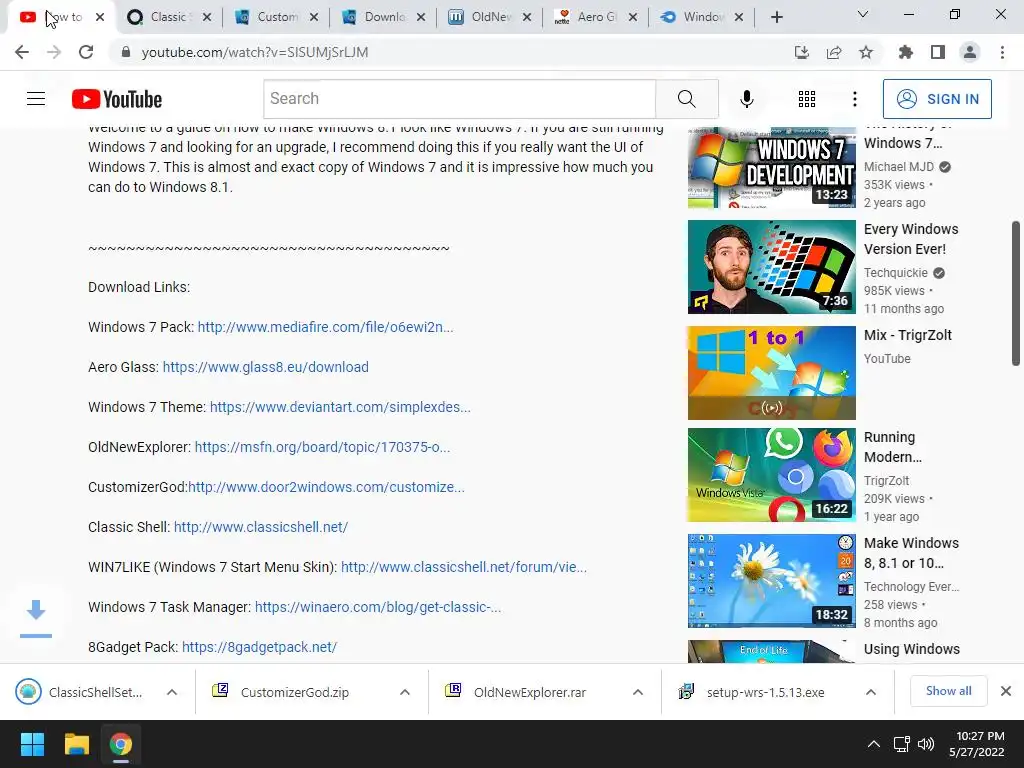This screenshot has width=1024, height=768.
Task: Click the install app icon in the address bar
Action: [x=801, y=52]
